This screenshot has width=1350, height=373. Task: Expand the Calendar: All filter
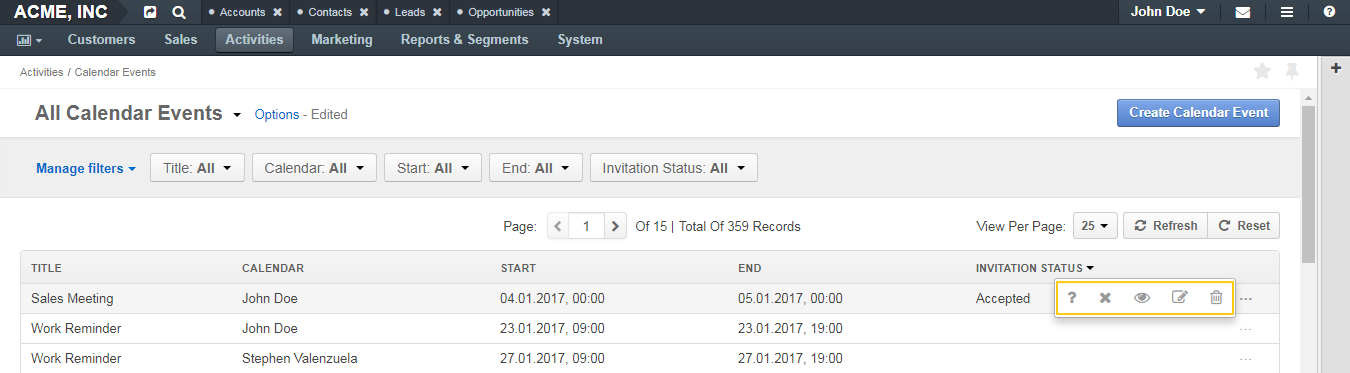coord(314,168)
